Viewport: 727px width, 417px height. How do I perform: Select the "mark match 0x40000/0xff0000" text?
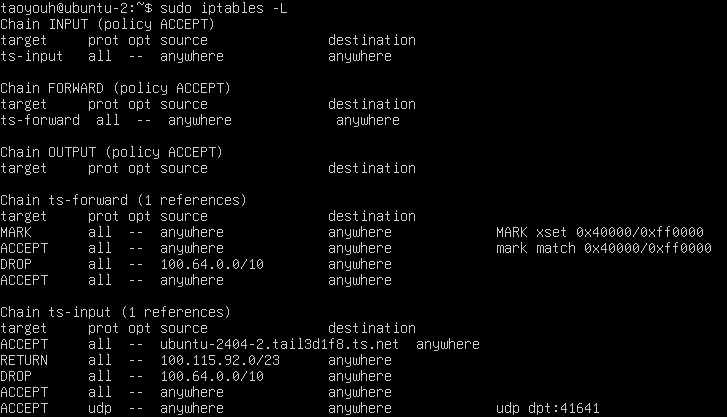pyautogui.click(x=604, y=248)
